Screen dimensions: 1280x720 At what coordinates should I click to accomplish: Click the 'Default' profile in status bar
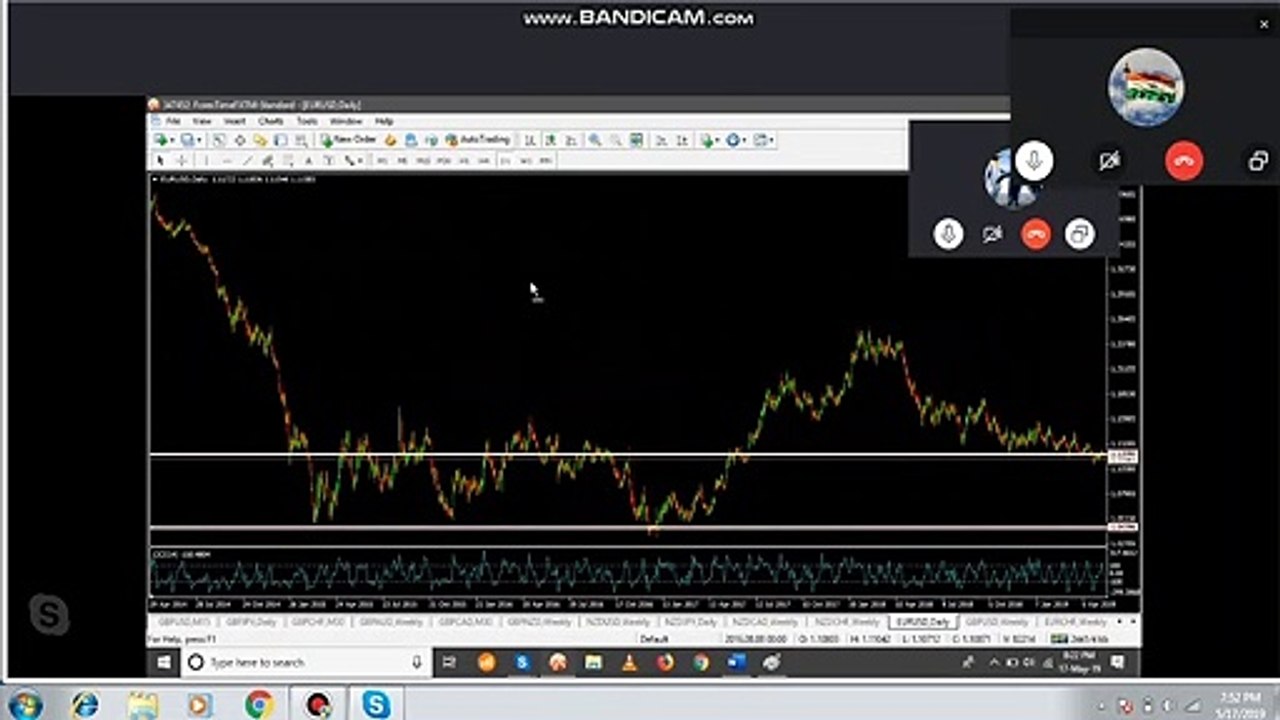(x=654, y=638)
